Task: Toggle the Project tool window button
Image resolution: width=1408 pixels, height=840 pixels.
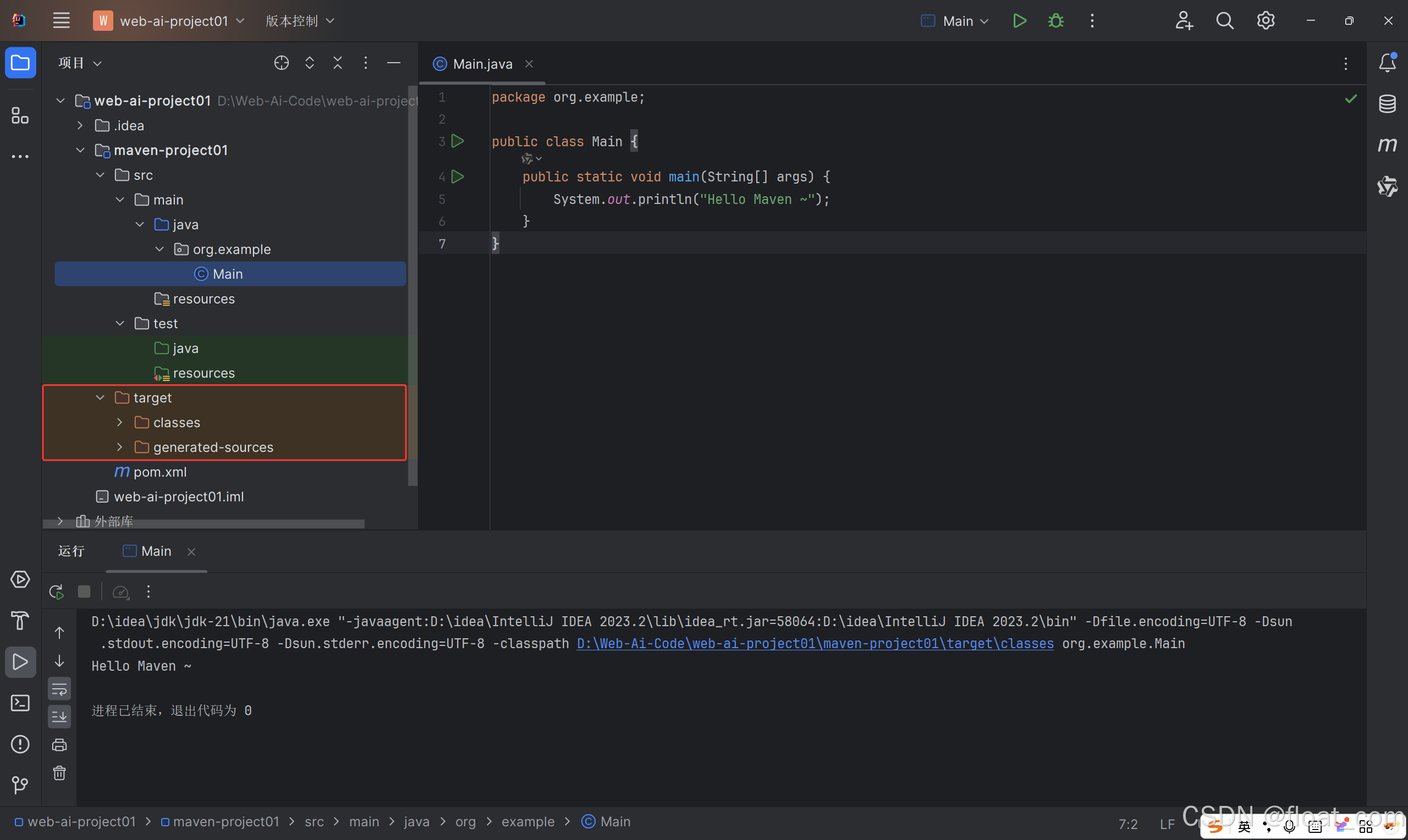Action: click(20, 62)
